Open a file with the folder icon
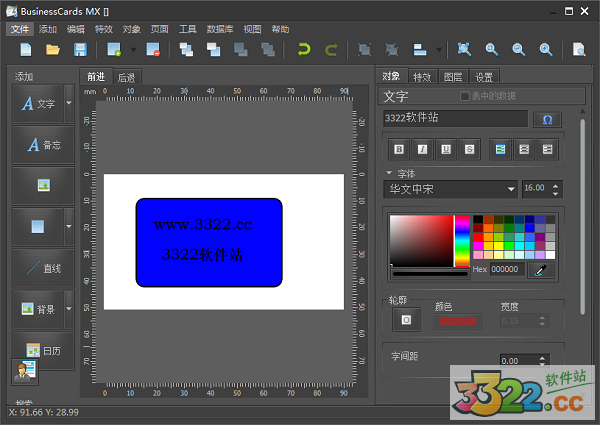 pyautogui.click(x=53, y=50)
